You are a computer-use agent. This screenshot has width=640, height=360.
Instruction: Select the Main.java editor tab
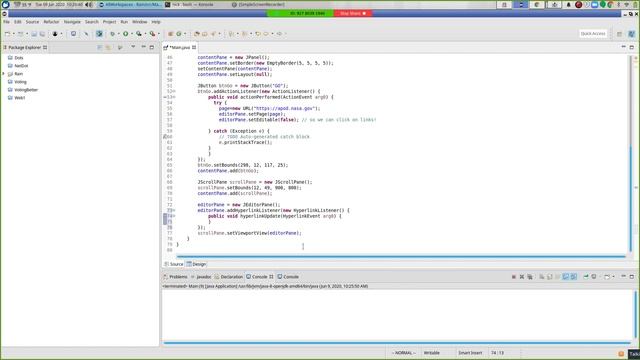point(180,48)
